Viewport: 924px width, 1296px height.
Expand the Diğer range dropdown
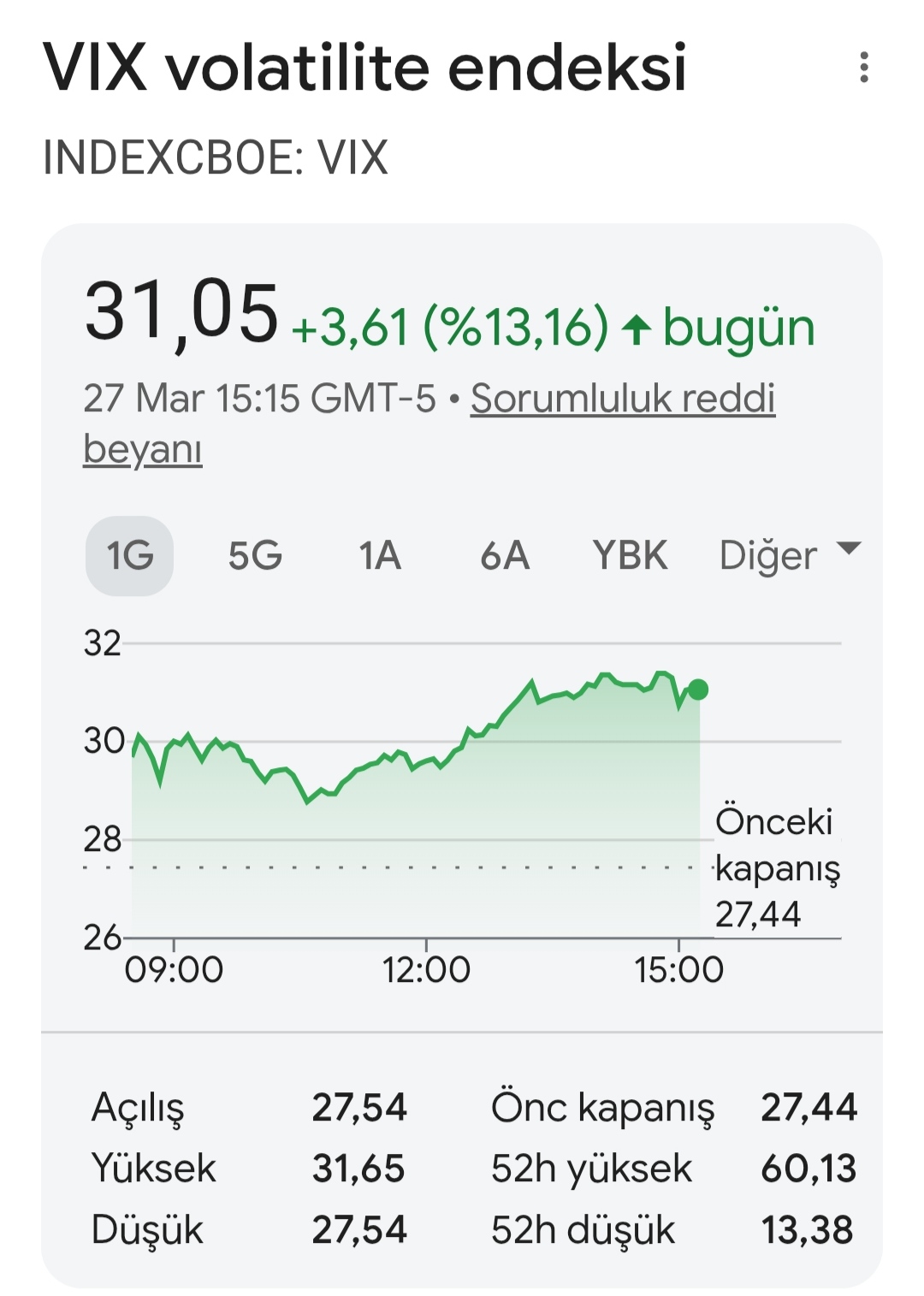[x=789, y=556]
